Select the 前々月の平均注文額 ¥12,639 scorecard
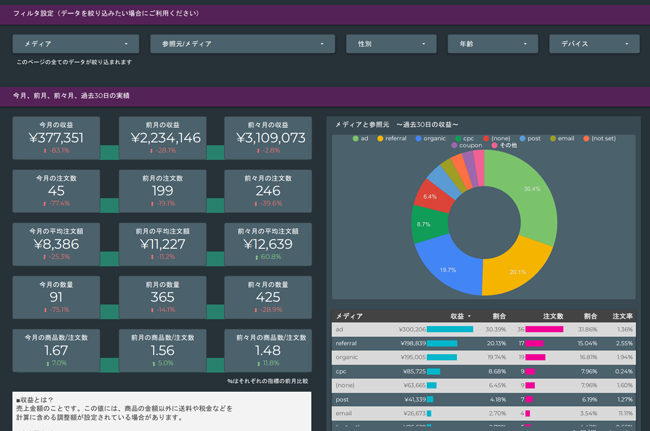650x431 pixels. pyautogui.click(x=268, y=245)
